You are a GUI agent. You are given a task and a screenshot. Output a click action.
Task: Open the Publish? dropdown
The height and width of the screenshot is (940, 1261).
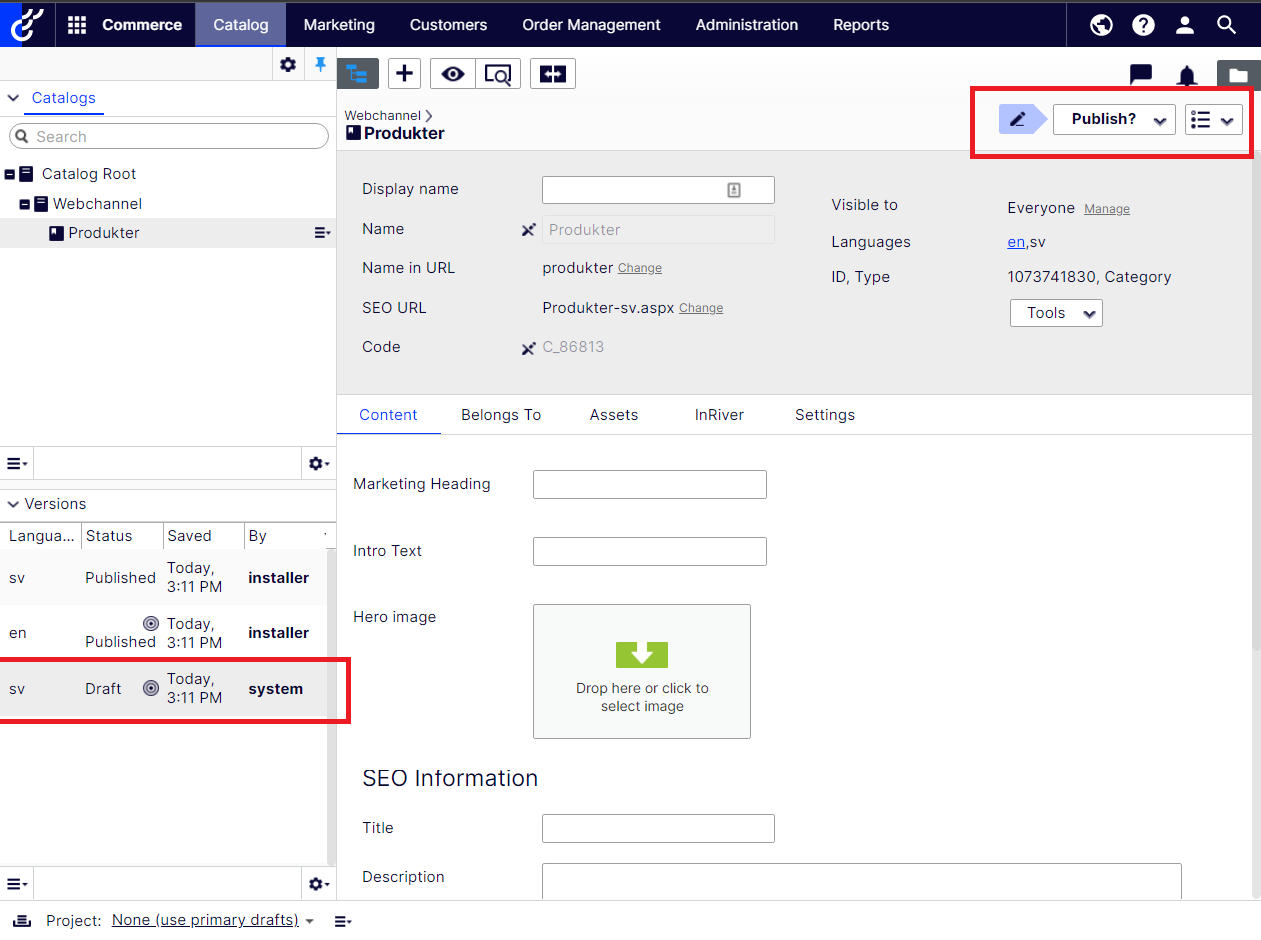click(1114, 119)
